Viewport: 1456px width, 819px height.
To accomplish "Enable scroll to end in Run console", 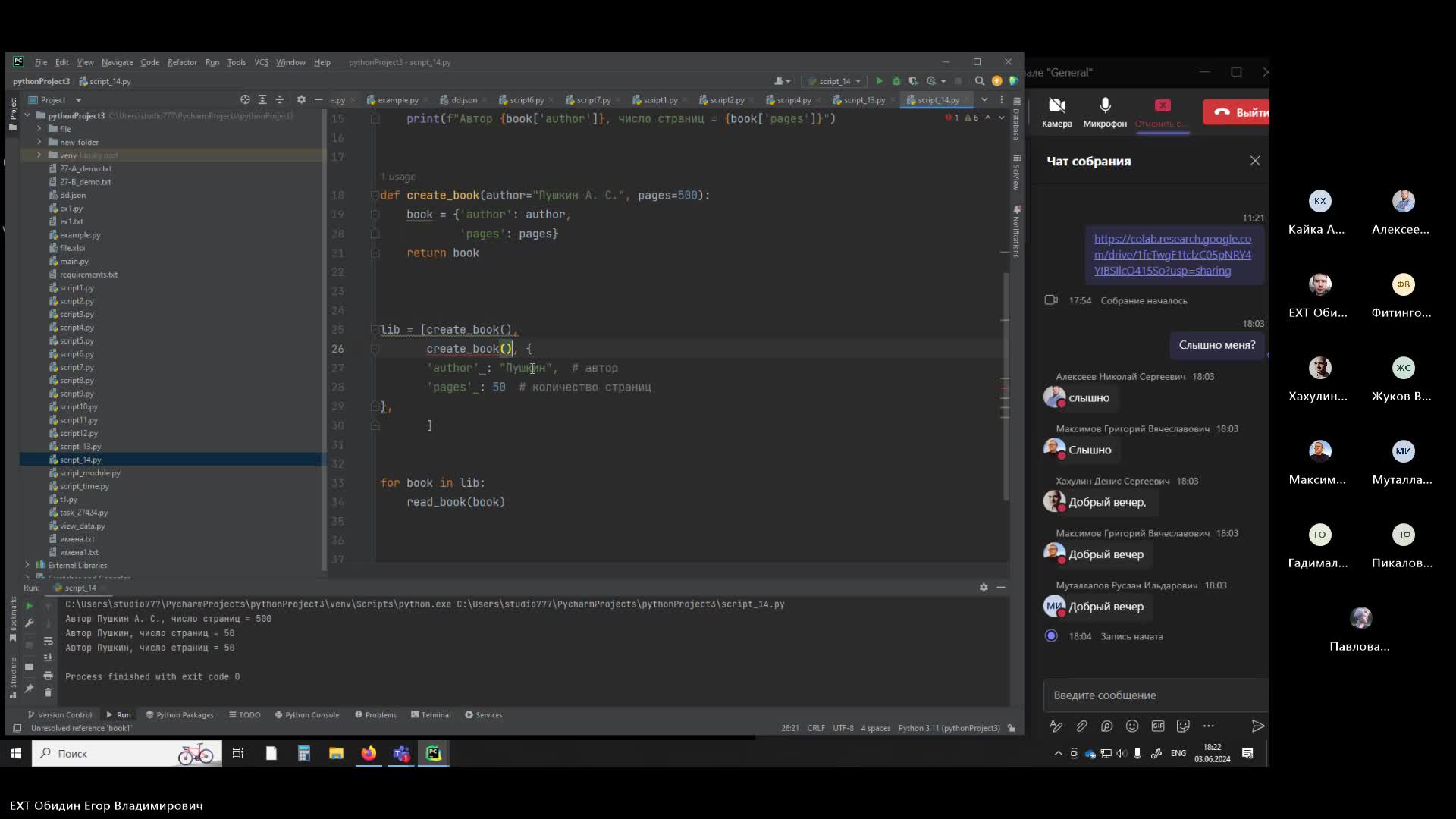I will click(x=49, y=658).
